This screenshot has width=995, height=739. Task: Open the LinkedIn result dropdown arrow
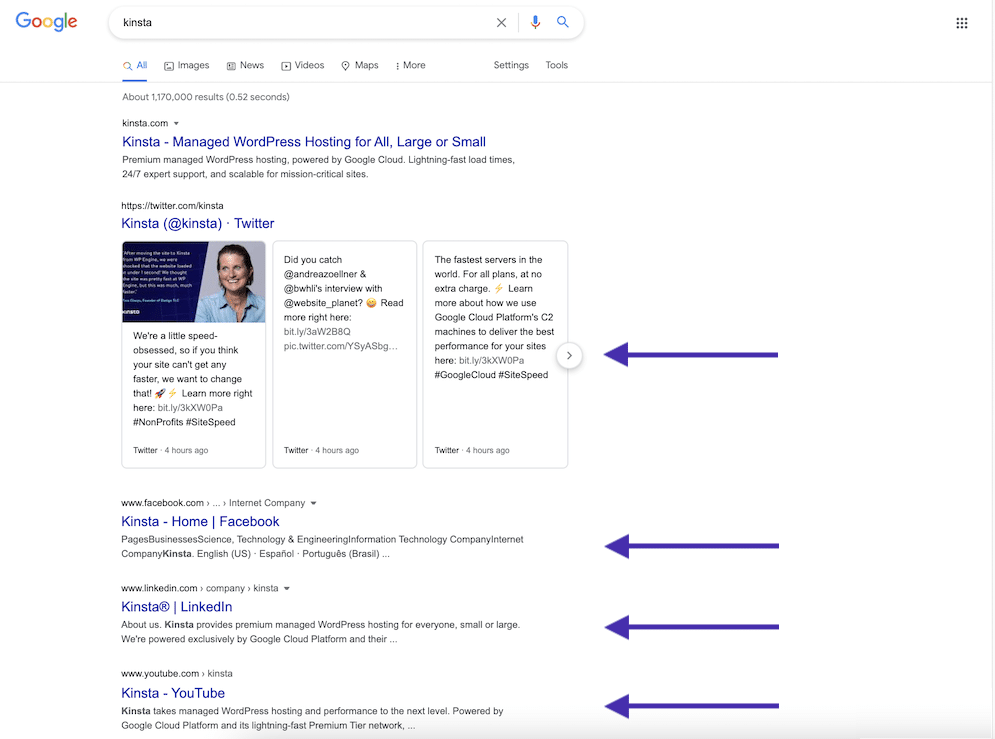click(x=286, y=590)
